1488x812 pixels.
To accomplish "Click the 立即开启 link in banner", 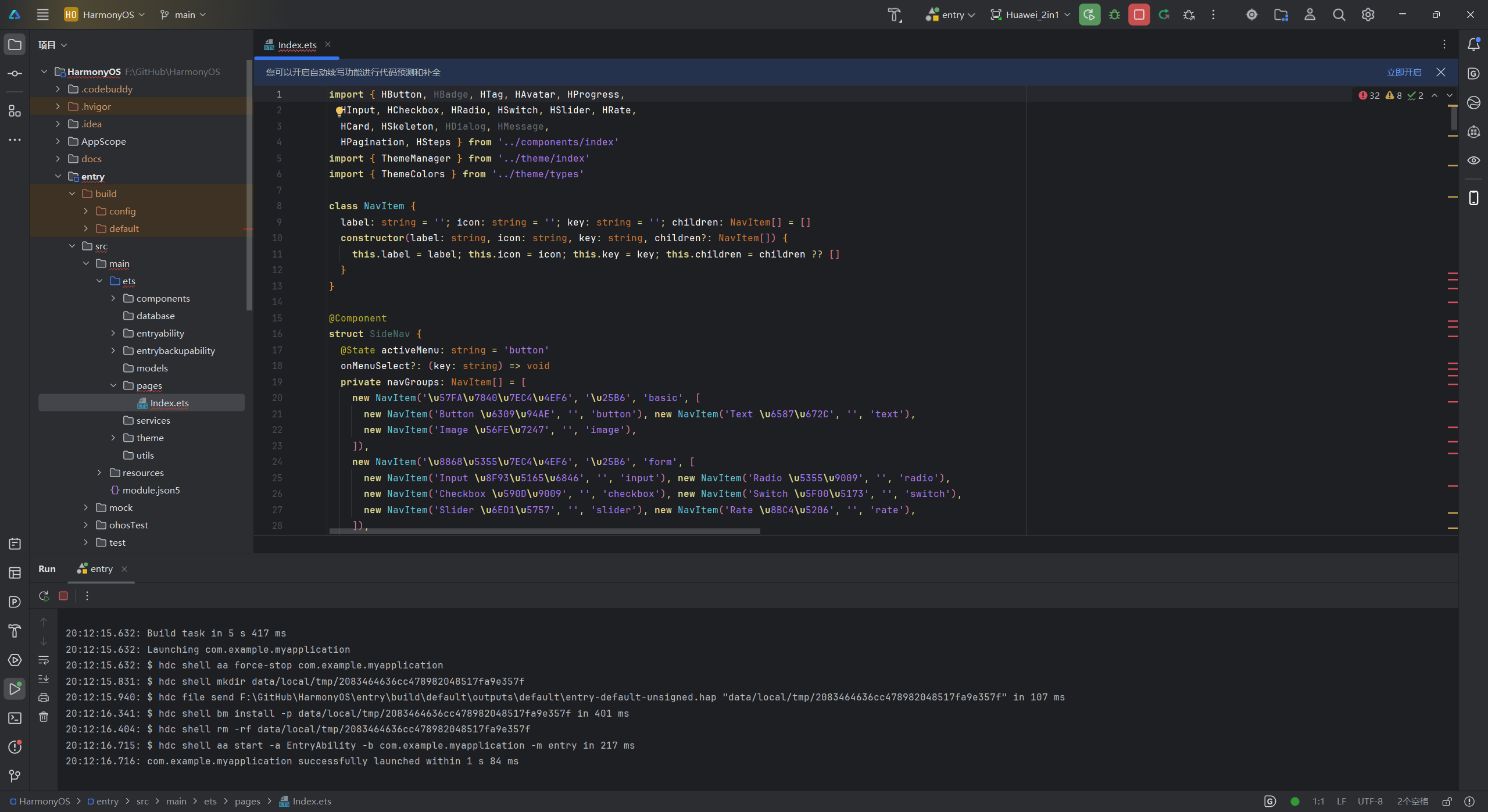I will tap(1404, 73).
